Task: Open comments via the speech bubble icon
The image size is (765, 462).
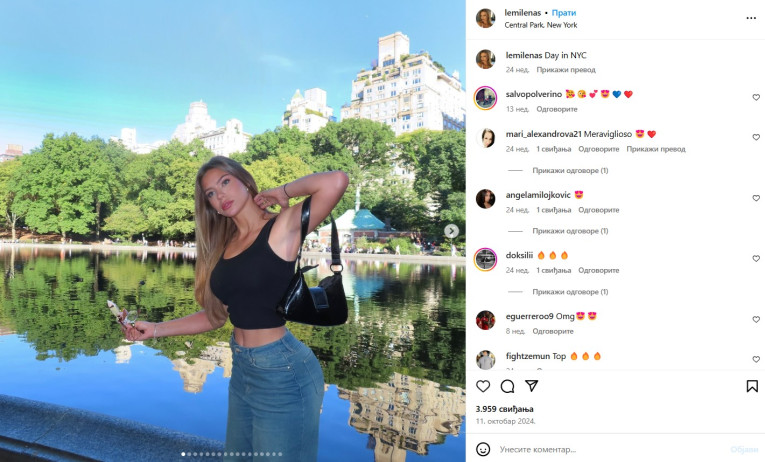Action: (507, 386)
